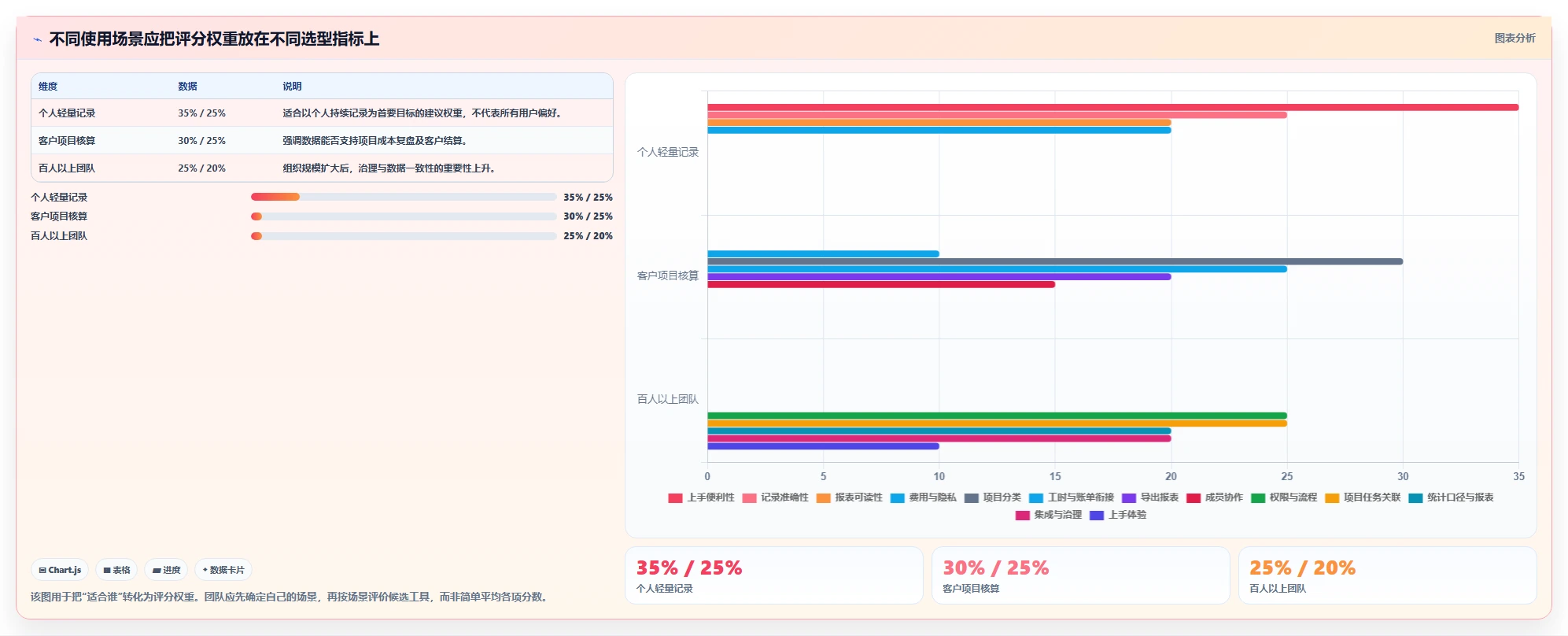Click the 个人轻量记录 progress bar

tap(404, 197)
